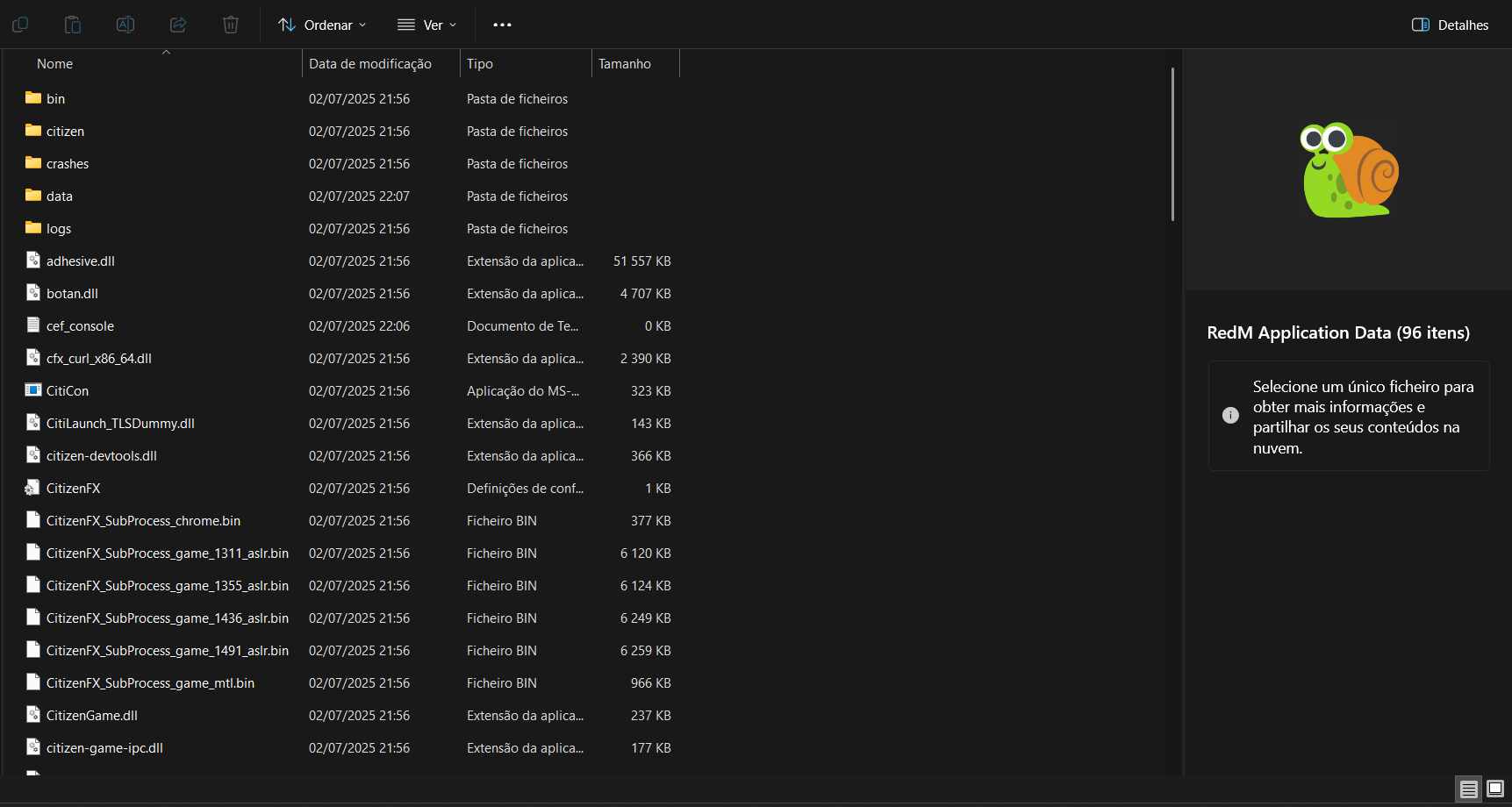Image resolution: width=1512 pixels, height=807 pixels.
Task: Select the CitizenFX configuration file icon
Action: (x=33, y=488)
